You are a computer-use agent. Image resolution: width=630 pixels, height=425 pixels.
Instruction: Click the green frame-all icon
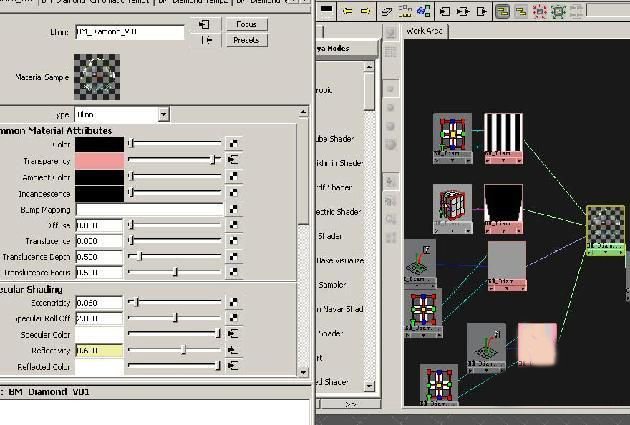(558, 11)
